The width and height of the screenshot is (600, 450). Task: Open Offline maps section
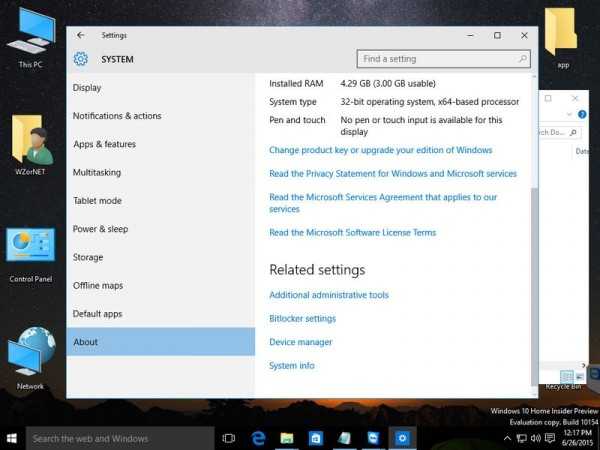160,286
